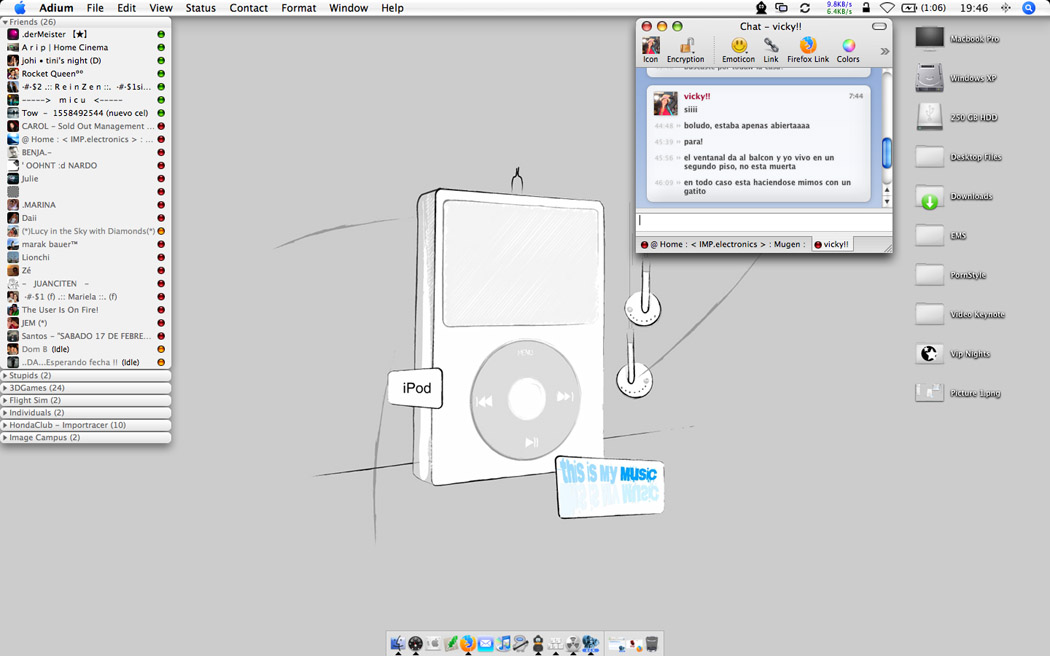
Task: Click the Adium duck menu bar icon
Action: pos(761,8)
